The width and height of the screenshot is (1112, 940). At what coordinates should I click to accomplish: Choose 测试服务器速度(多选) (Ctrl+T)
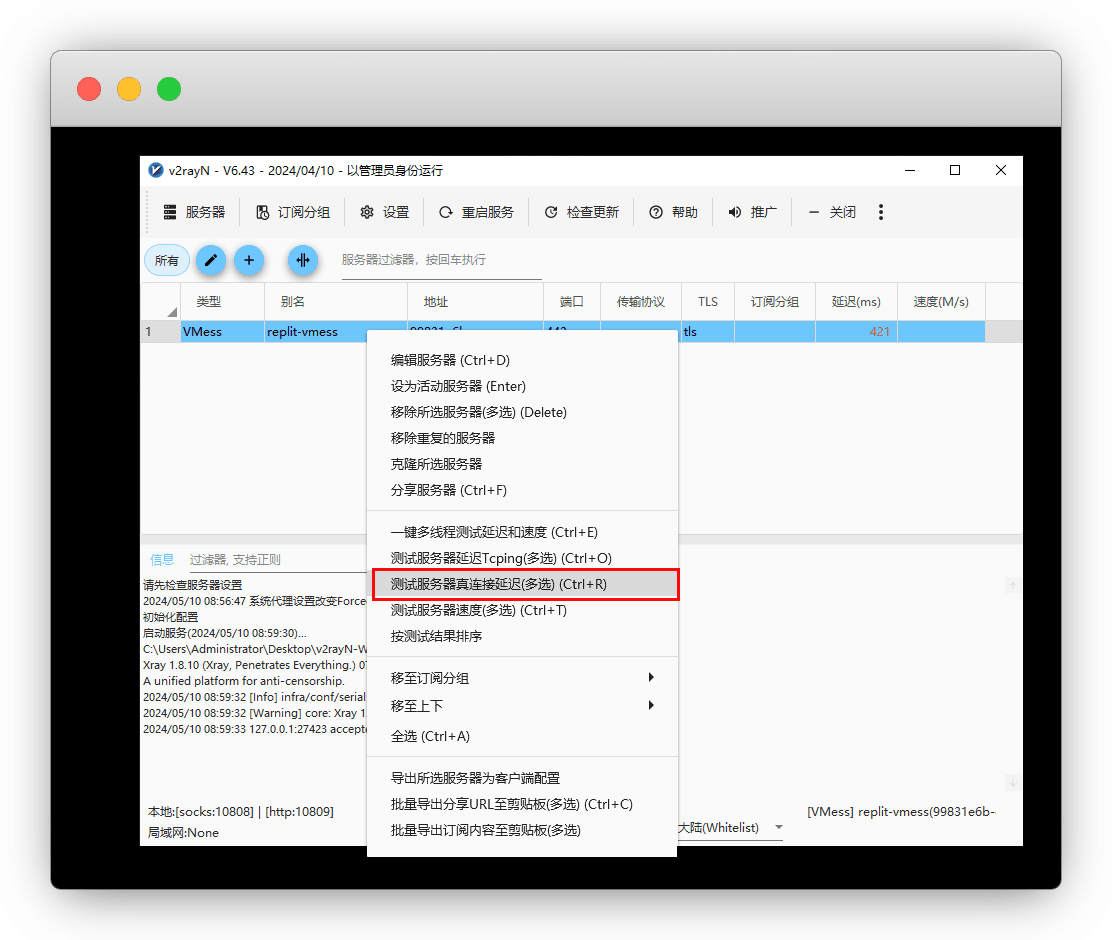522,610
